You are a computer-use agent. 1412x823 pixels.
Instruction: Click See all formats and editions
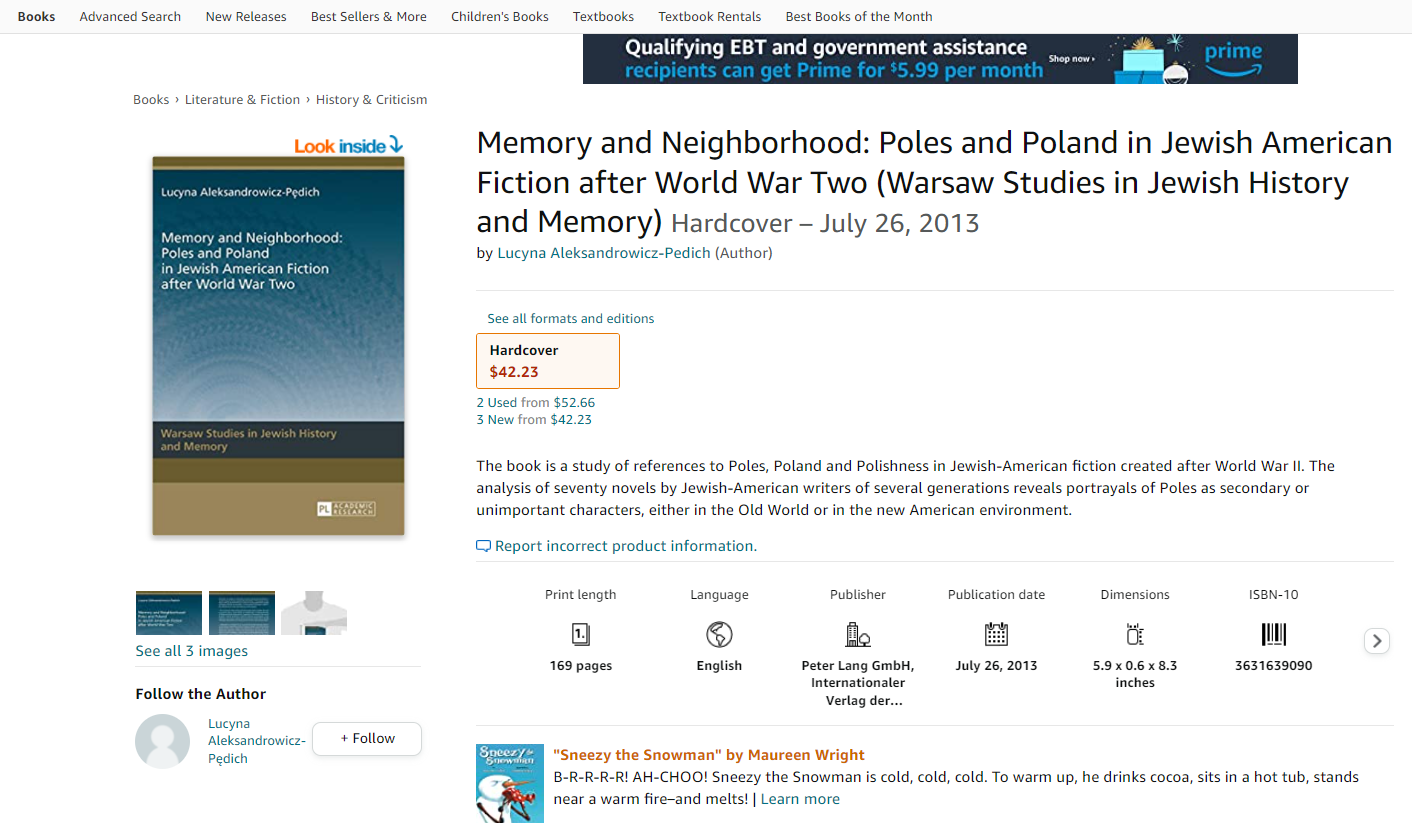(x=571, y=318)
